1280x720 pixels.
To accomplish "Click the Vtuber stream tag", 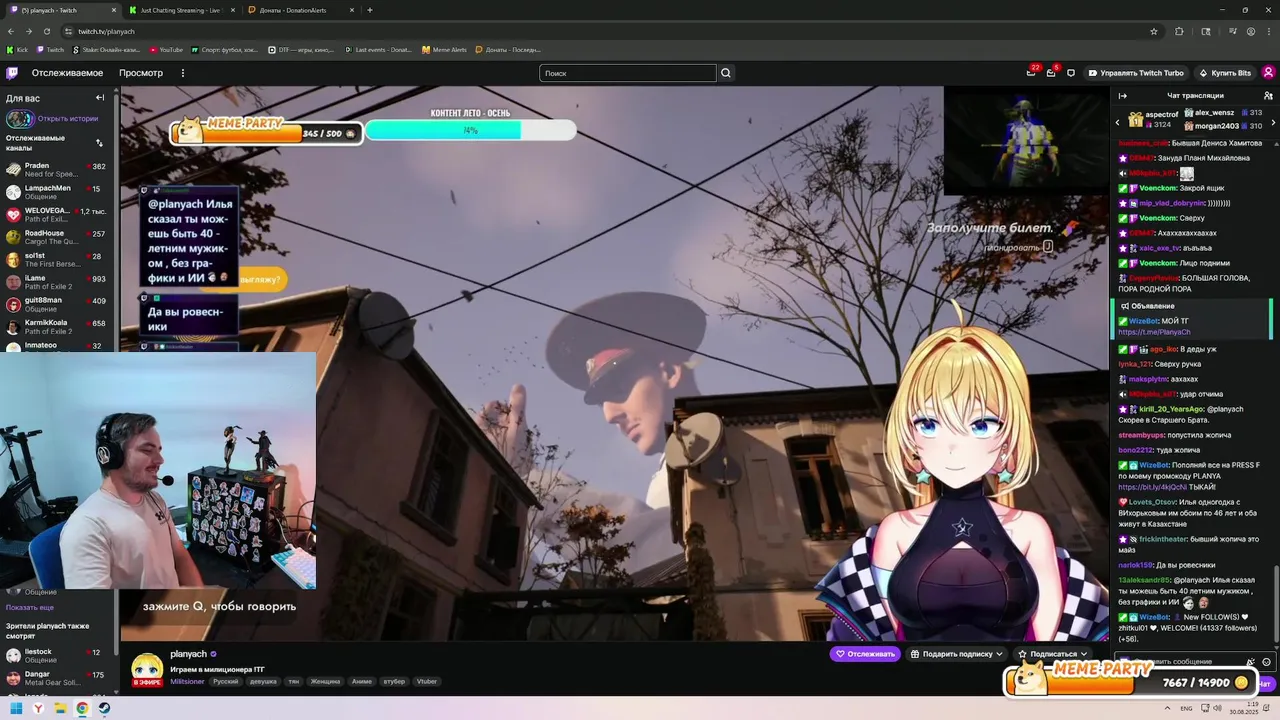I will [427, 682].
